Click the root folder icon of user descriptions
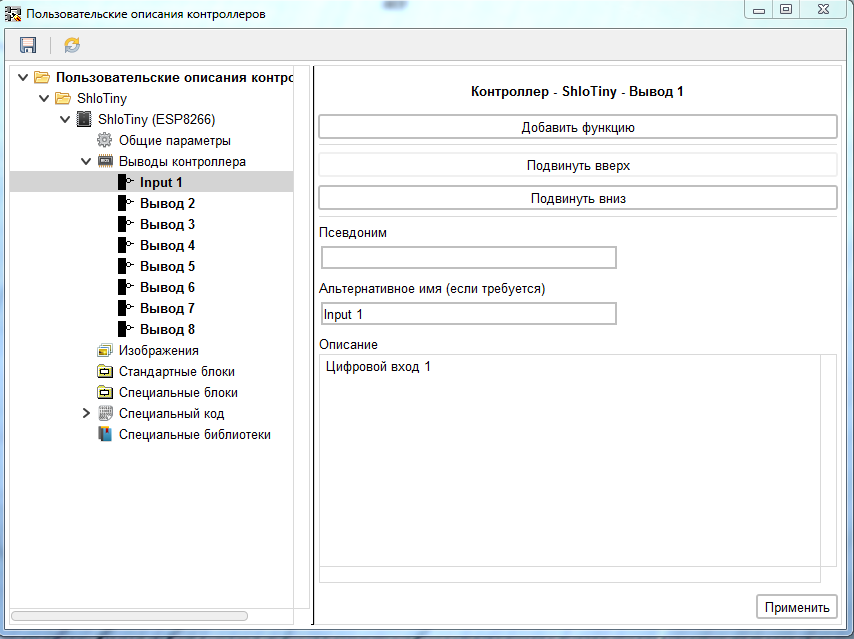Viewport: 854px width, 639px height. coord(42,77)
